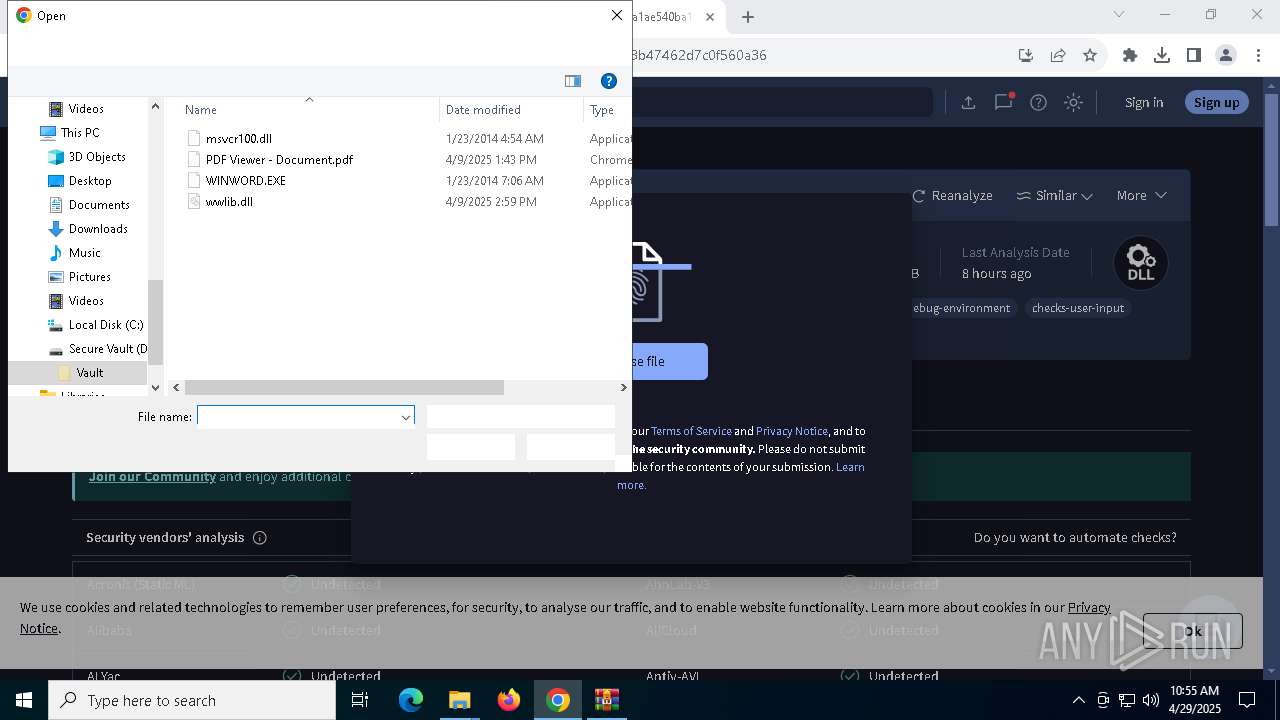1280x720 pixels.
Task: Open VirusTotal notifications icon
Action: point(1004,102)
